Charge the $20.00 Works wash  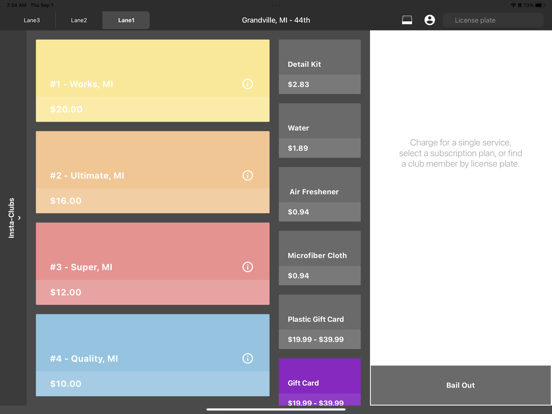pos(153,81)
